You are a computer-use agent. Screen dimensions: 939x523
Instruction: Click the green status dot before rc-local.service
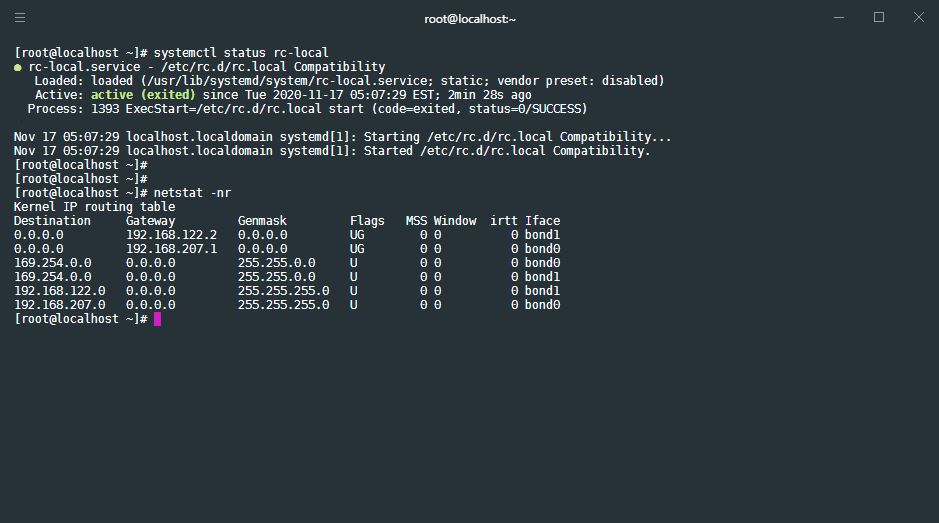18,68
